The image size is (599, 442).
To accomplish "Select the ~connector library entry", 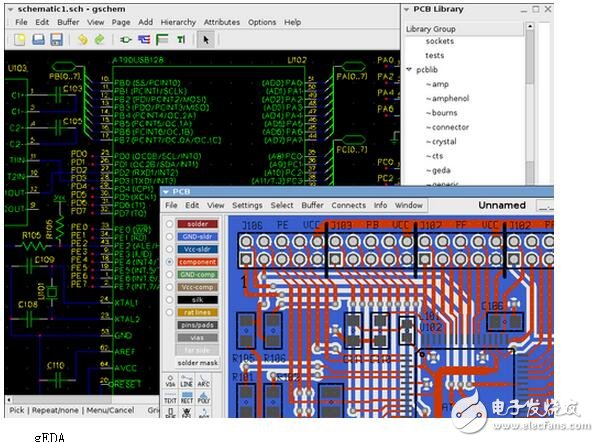I will coord(447,127).
